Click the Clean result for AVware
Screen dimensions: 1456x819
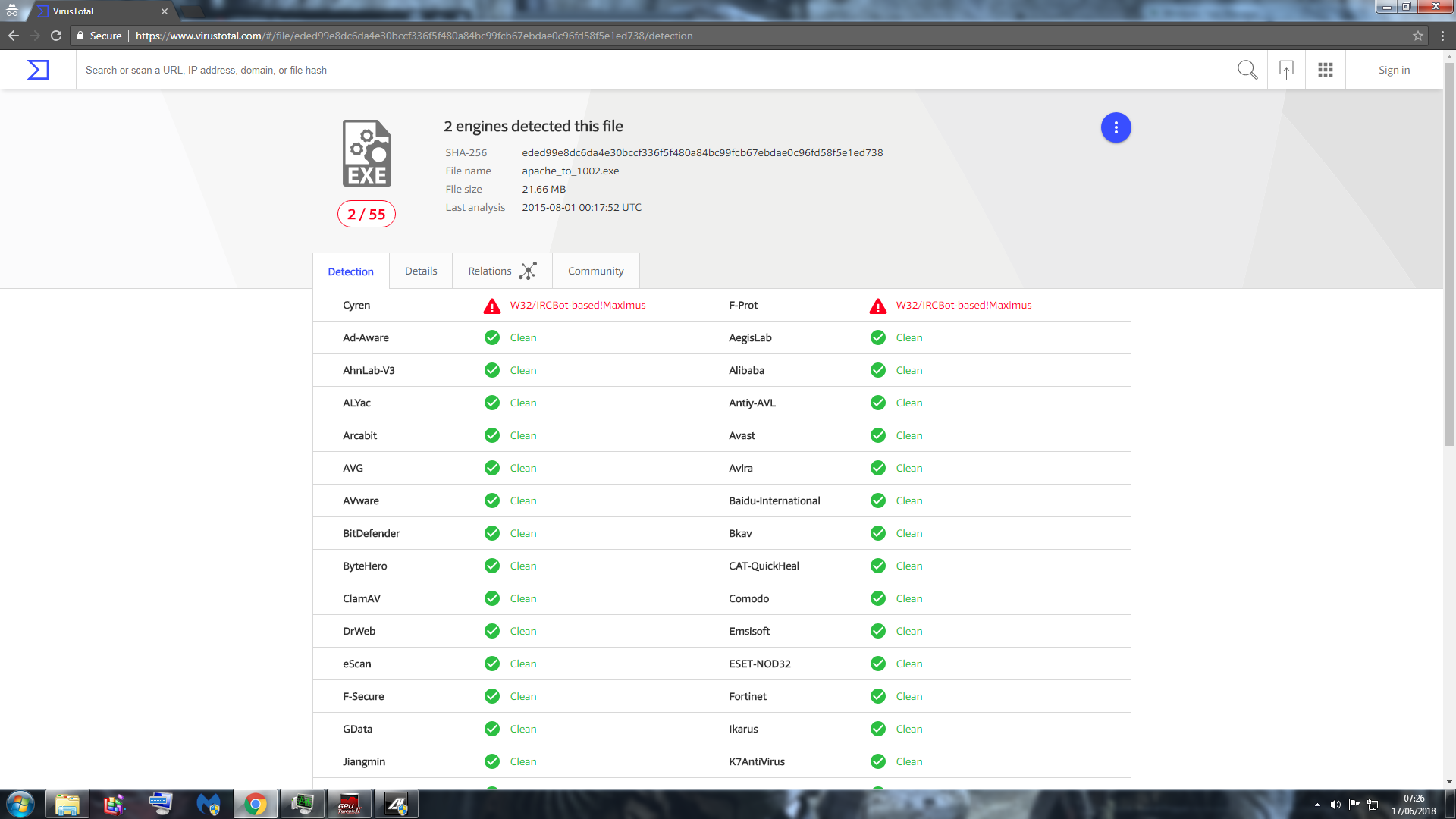click(523, 500)
